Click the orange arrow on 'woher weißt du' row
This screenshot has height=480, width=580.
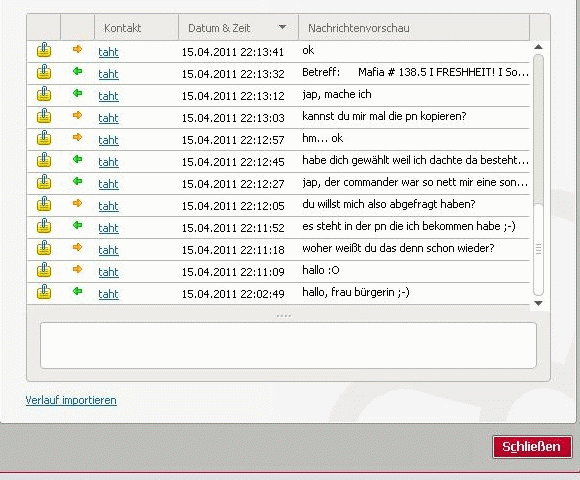tap(77, 247)
